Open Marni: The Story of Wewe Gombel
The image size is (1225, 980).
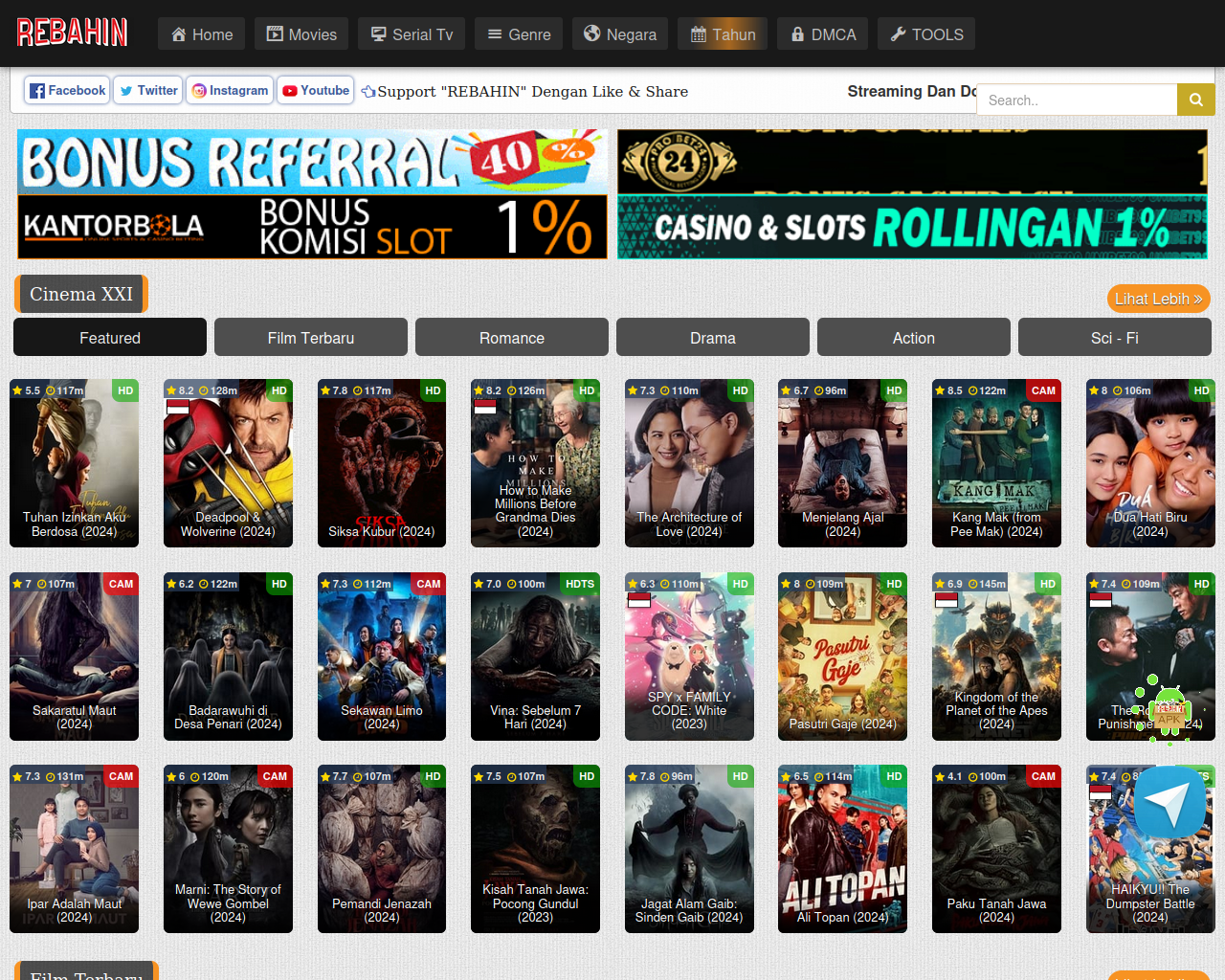[228, 849]
